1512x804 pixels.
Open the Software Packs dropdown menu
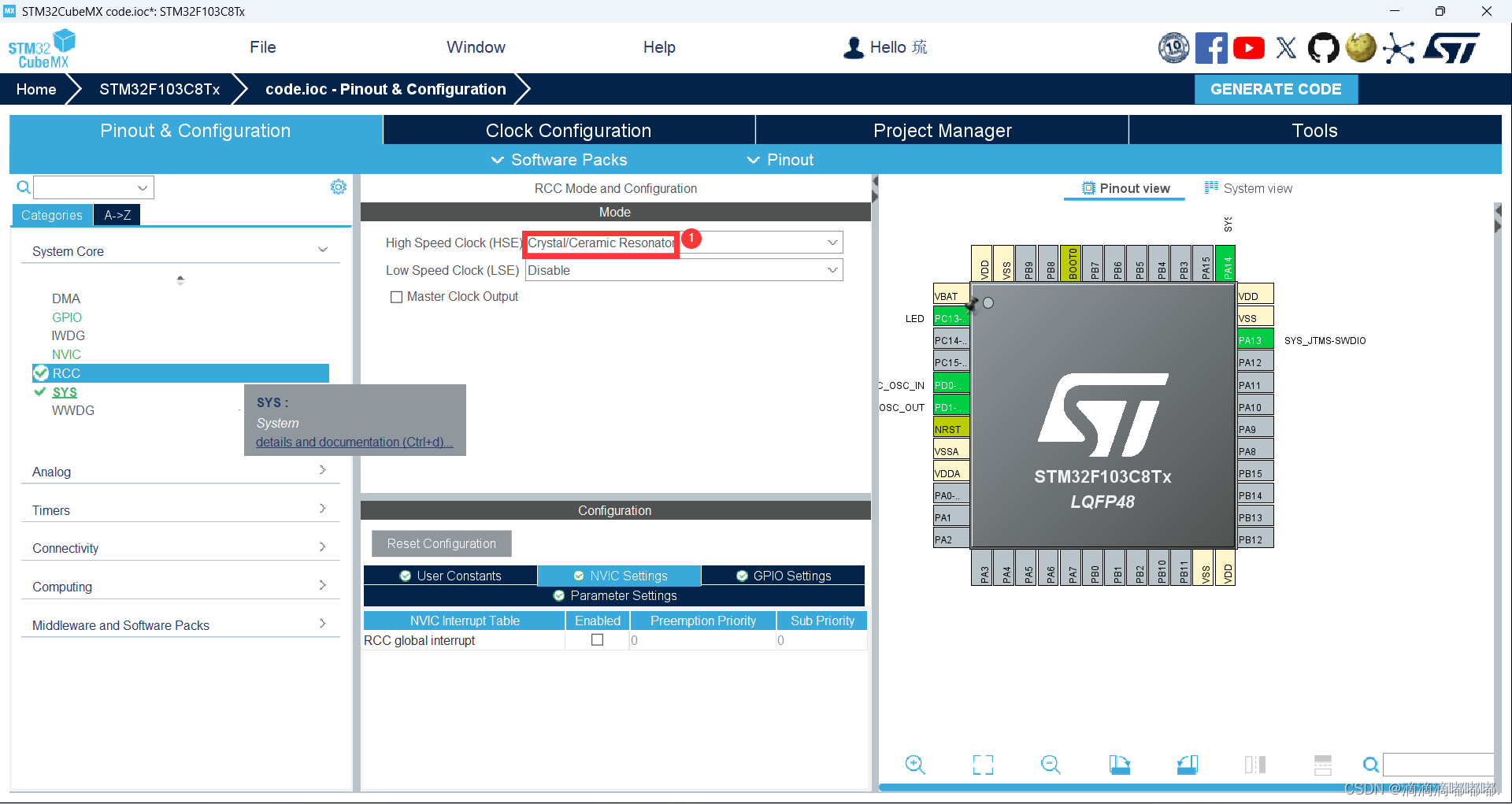[559, 160]
